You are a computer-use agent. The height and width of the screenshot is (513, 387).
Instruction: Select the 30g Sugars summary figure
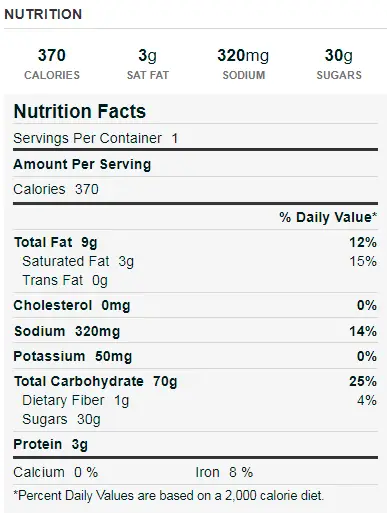click(339, 64)
